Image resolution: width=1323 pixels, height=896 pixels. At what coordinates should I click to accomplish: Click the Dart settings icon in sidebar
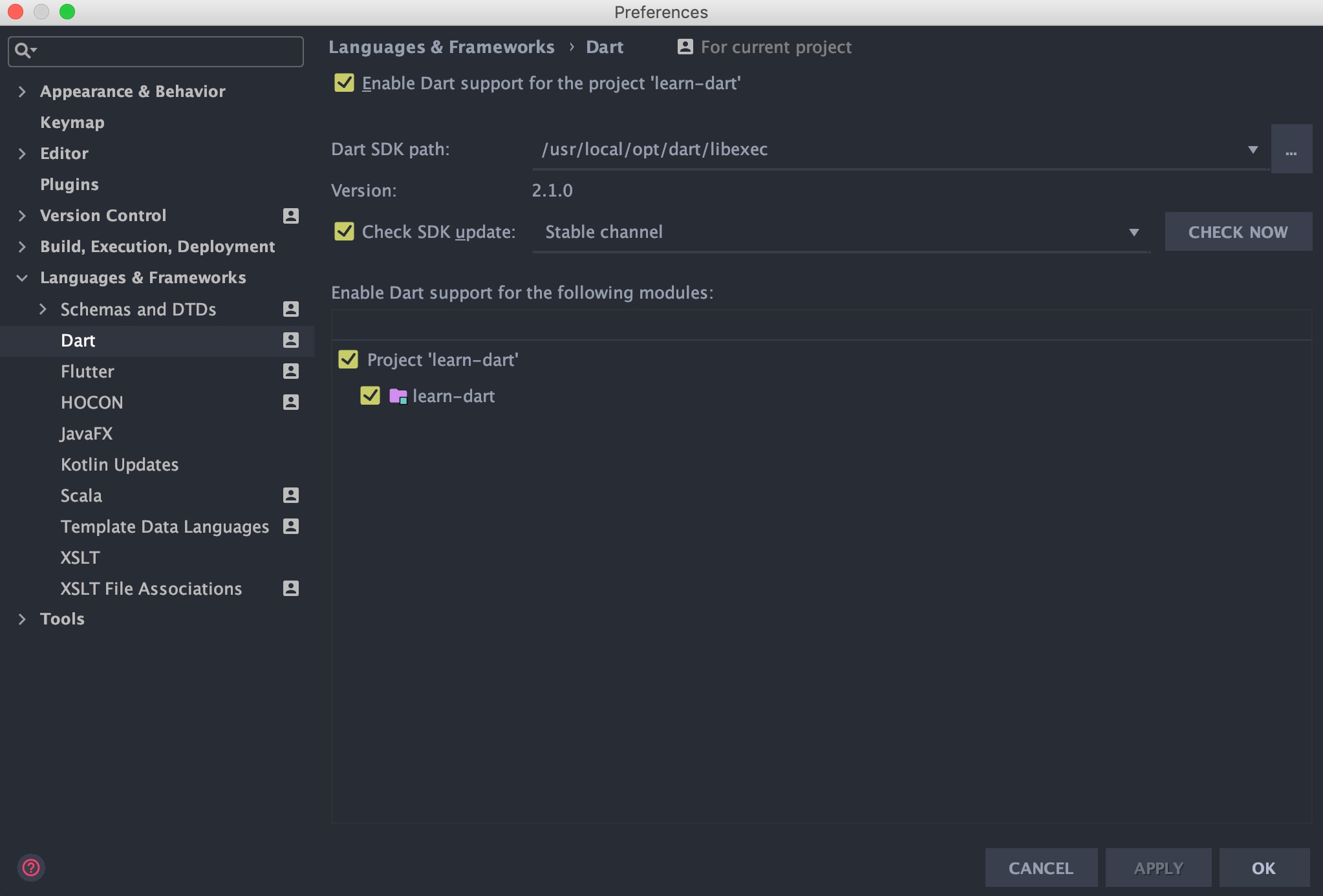[x=290, y=339]
